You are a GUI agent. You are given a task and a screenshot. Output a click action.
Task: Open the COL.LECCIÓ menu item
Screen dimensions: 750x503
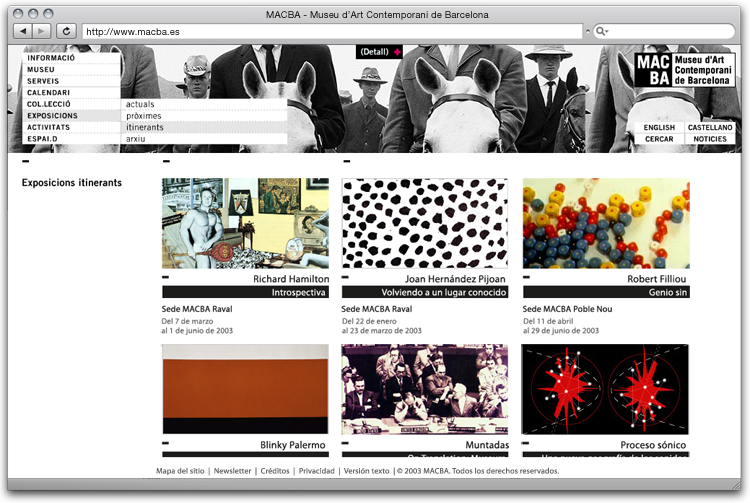48,104
